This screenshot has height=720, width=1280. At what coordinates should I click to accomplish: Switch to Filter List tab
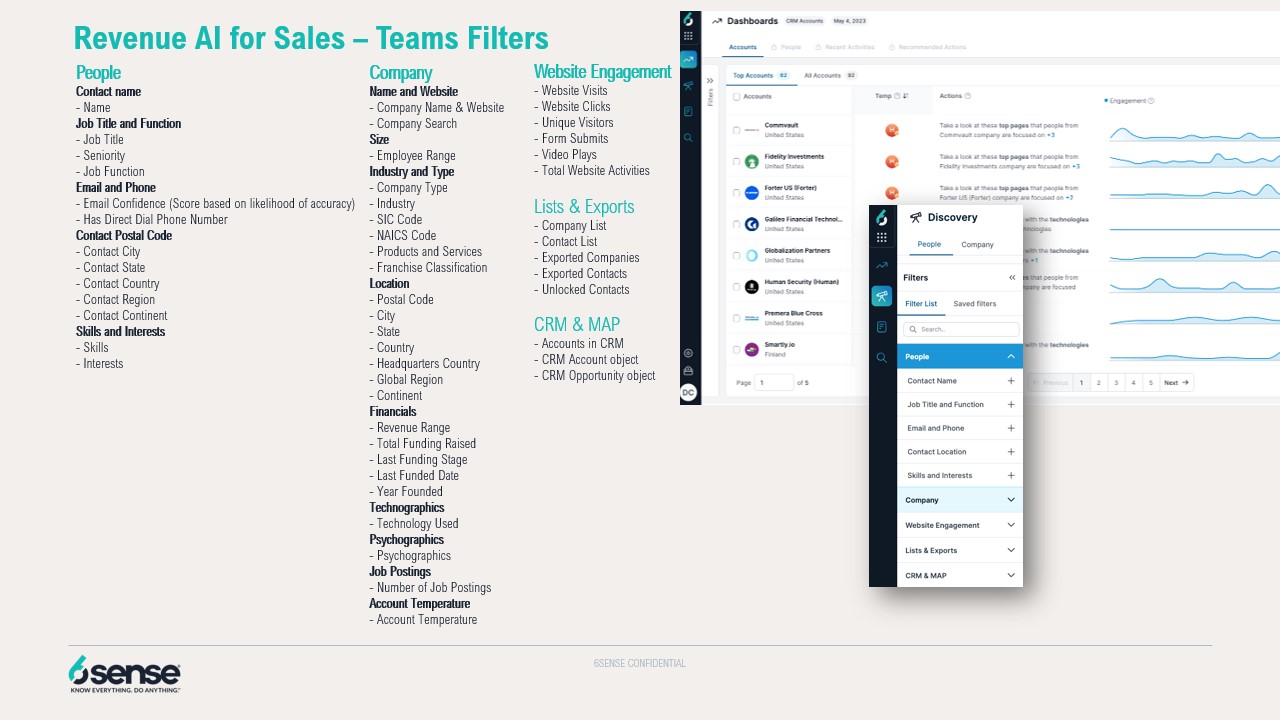click(921, 304)
